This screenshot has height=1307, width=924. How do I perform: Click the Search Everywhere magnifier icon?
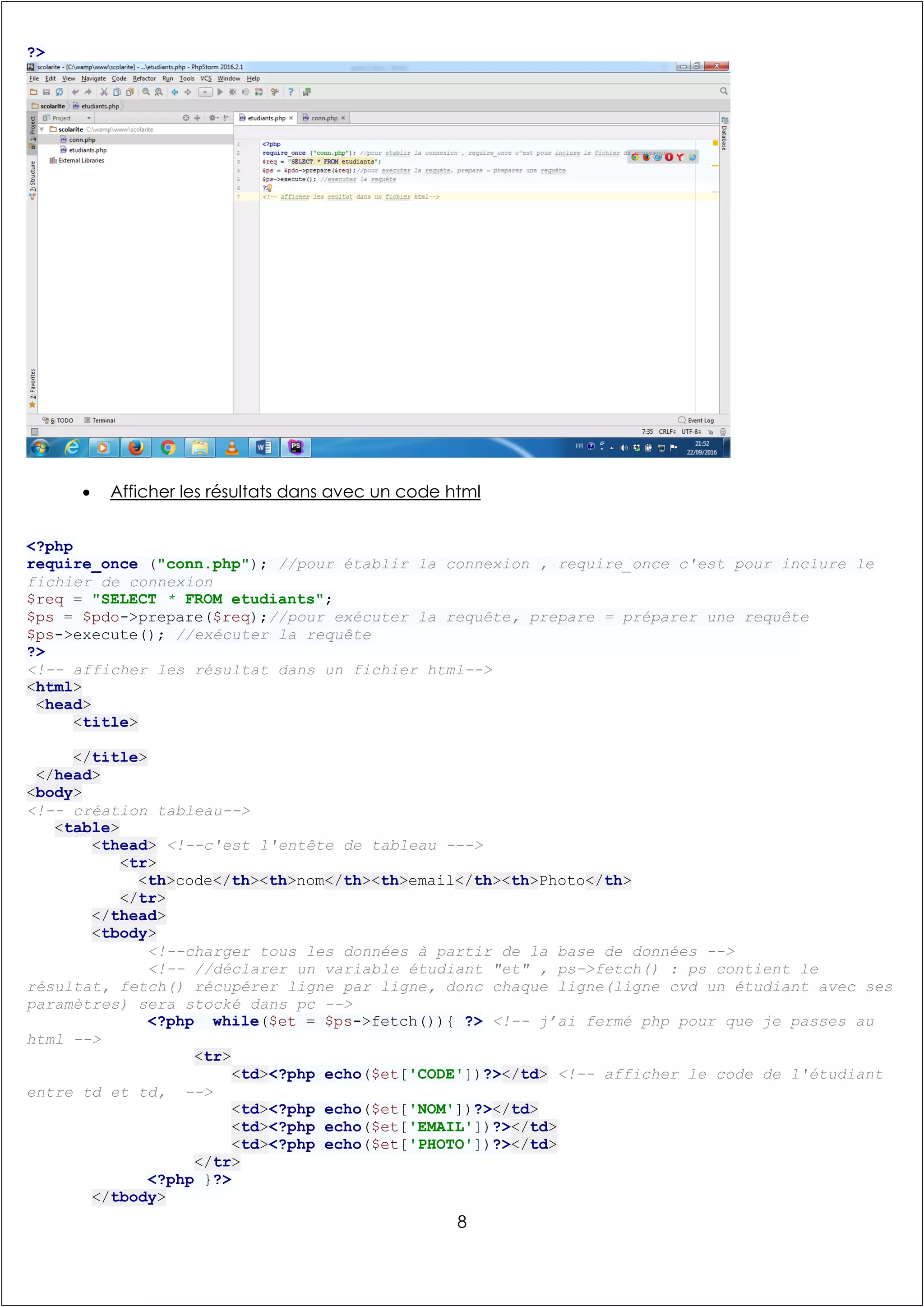click(x=724, y=91)
